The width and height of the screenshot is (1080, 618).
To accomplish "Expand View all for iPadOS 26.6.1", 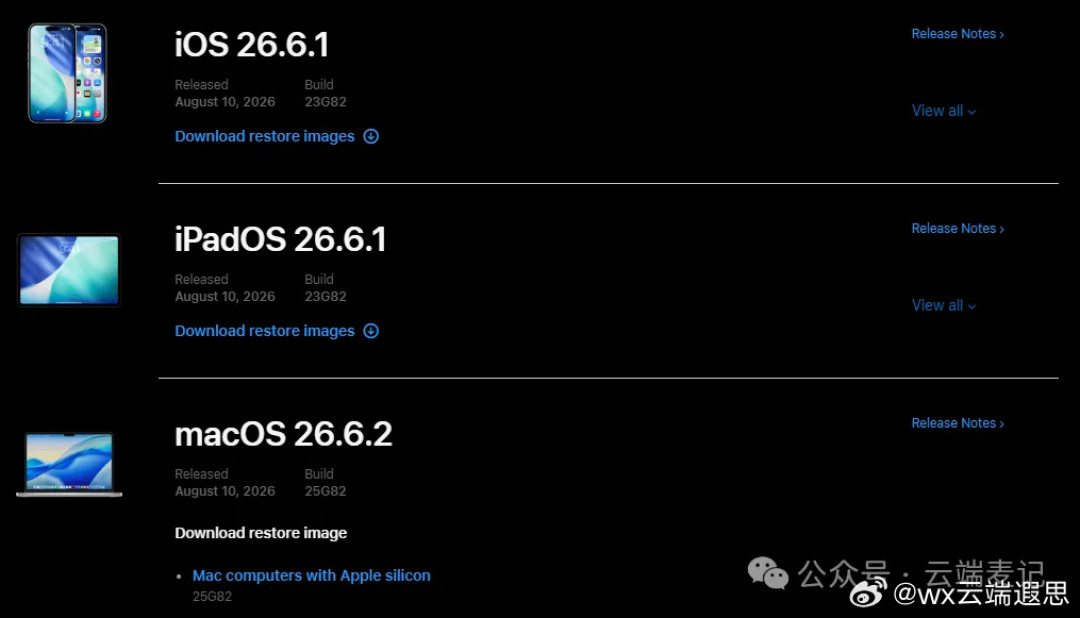I will coord(944,305).
